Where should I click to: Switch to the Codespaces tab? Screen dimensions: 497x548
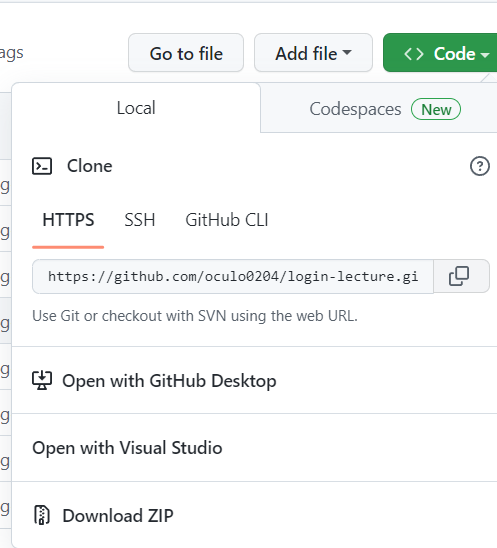coord(379,109)
